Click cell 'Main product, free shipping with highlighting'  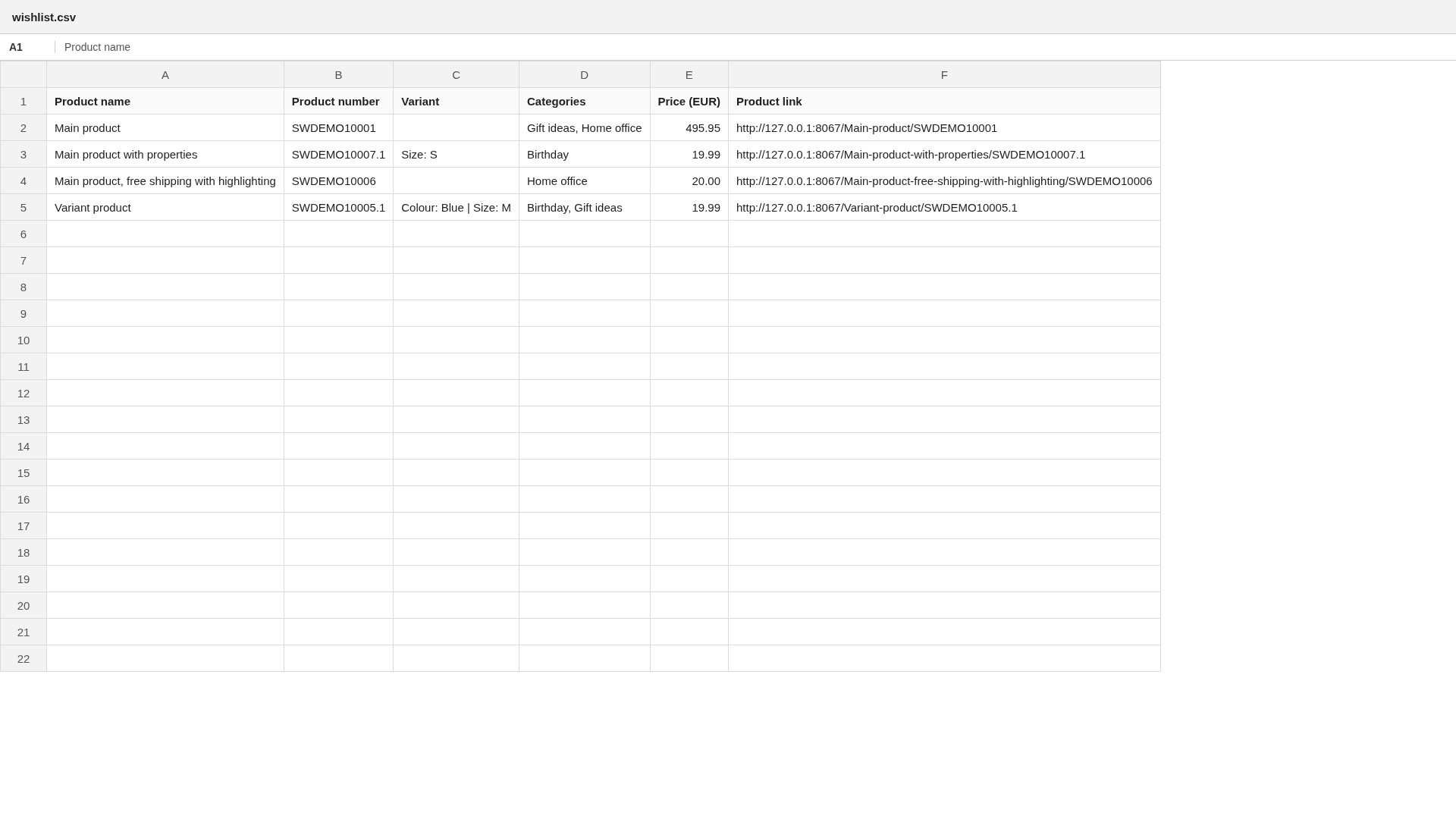pos(165,180)
